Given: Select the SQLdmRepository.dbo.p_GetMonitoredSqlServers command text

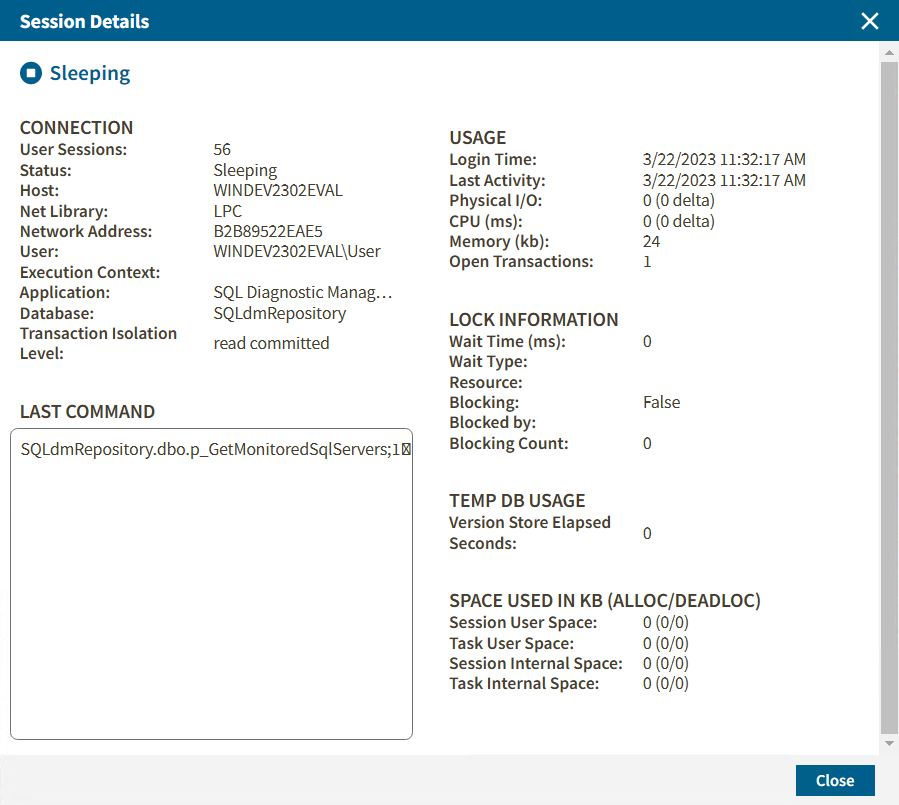Looking at the screenshot, I should click(x=216, y=450).
